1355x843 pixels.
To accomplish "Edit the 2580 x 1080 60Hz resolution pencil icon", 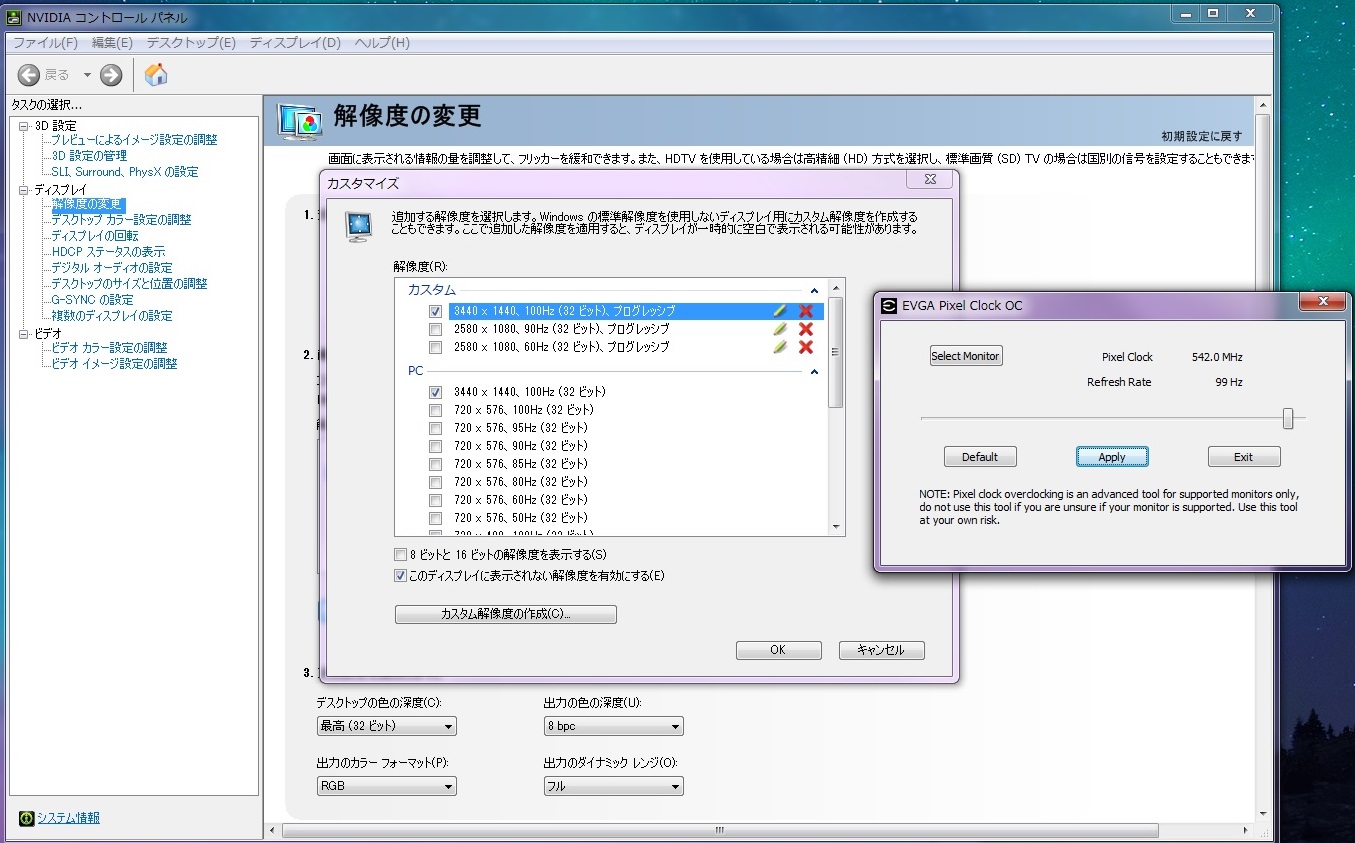I will (780, 347).
